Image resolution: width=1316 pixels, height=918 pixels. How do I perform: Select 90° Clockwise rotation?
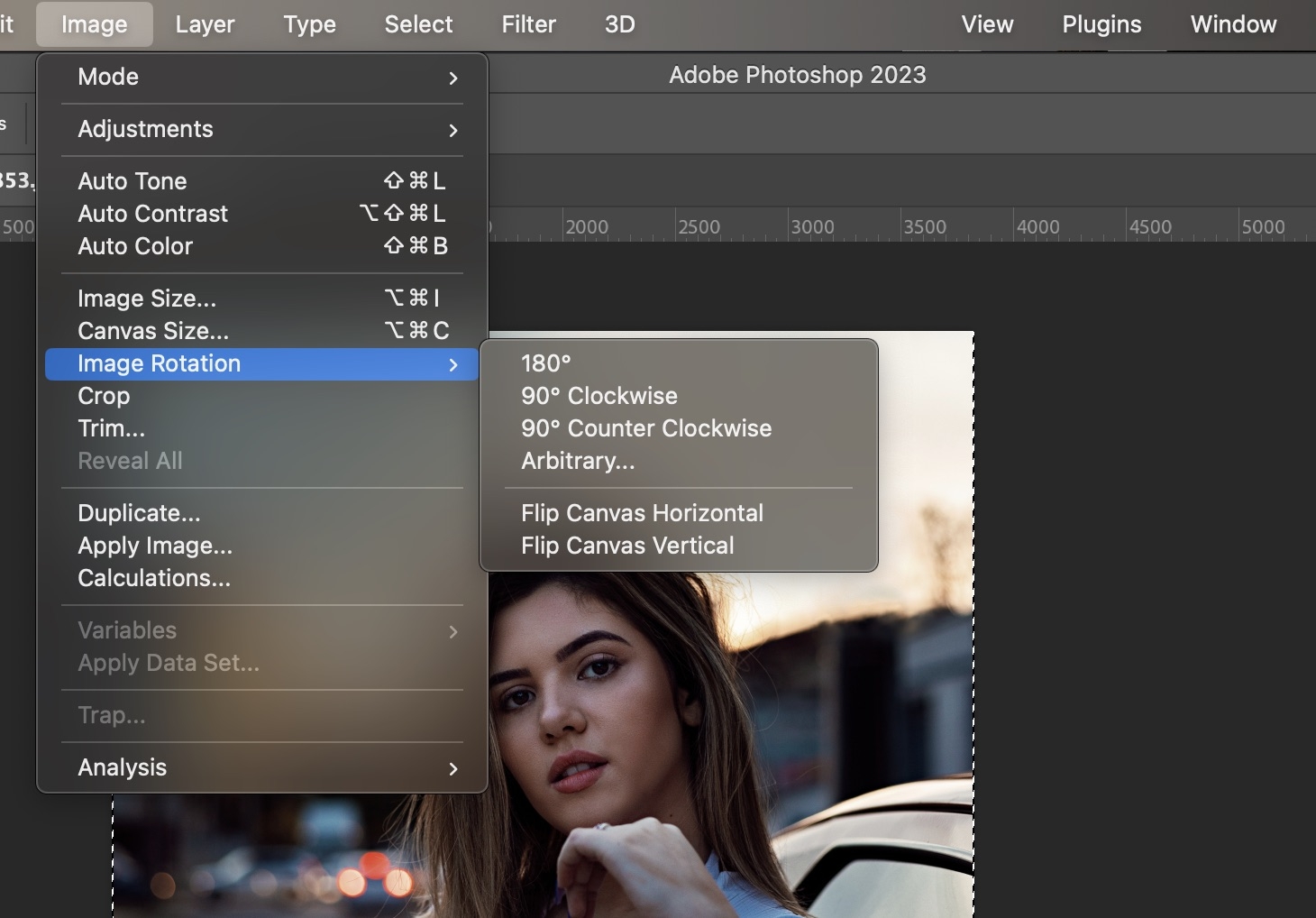599,396
